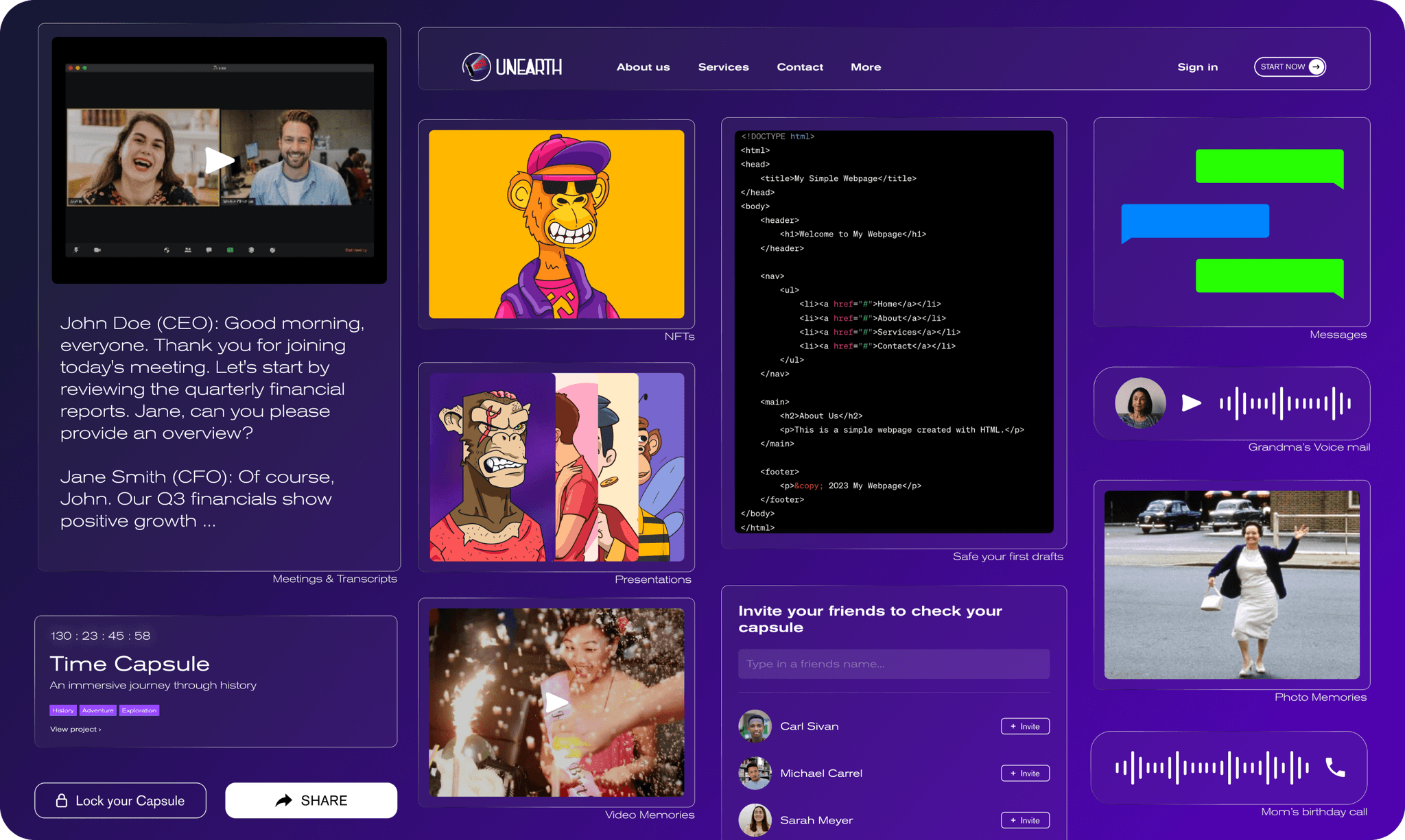The height and width of the screenshot is (840, 1405).
Task: Select the History tag
Action: (x=63, y=710)
